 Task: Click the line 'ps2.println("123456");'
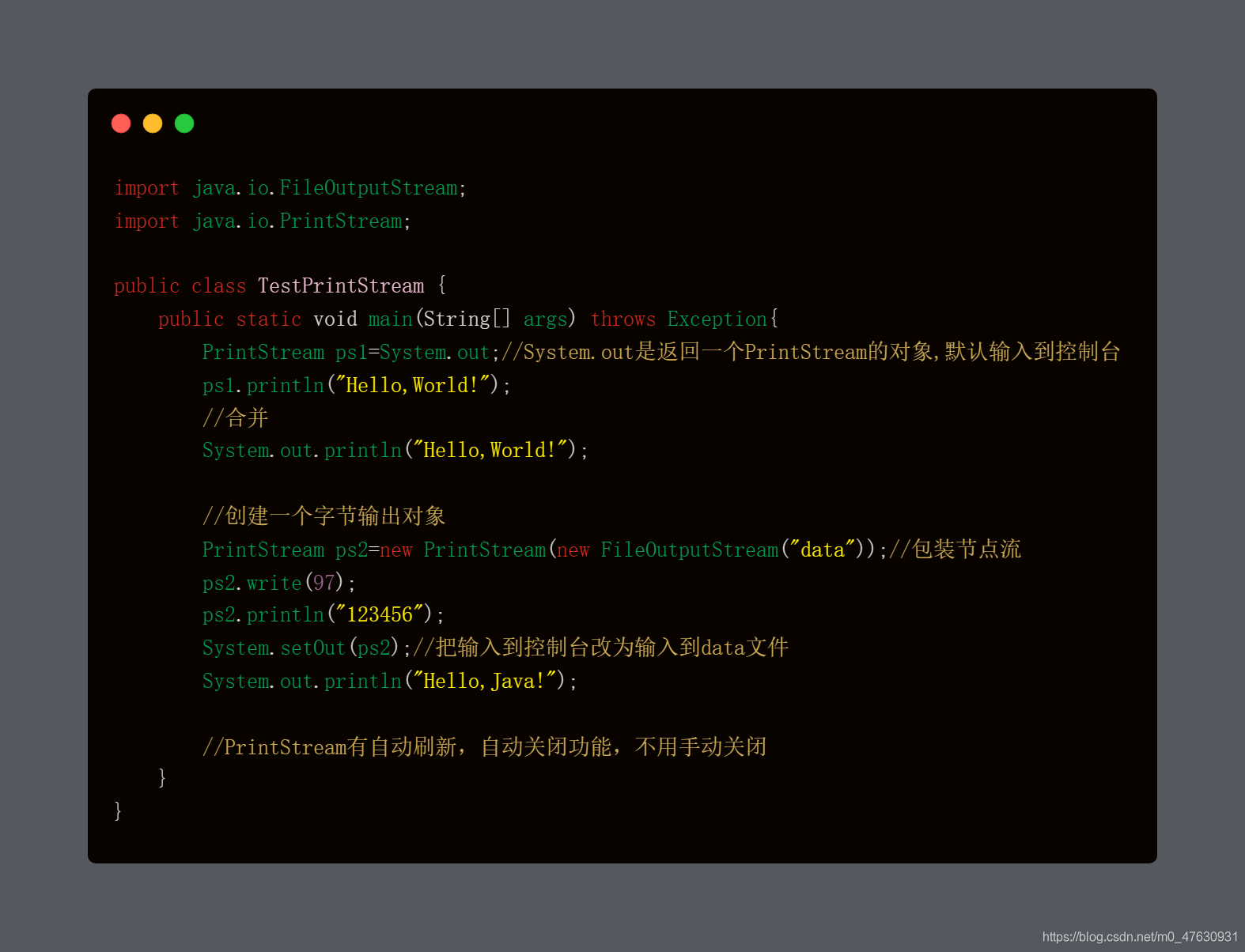[324, 615]
